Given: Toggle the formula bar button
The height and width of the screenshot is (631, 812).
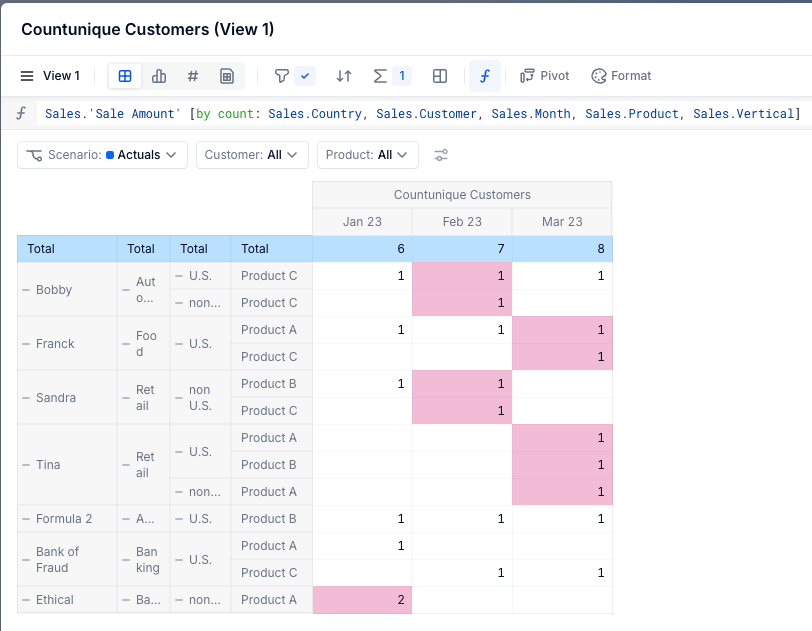Looking at the screenshot, I should coord(485,76).
